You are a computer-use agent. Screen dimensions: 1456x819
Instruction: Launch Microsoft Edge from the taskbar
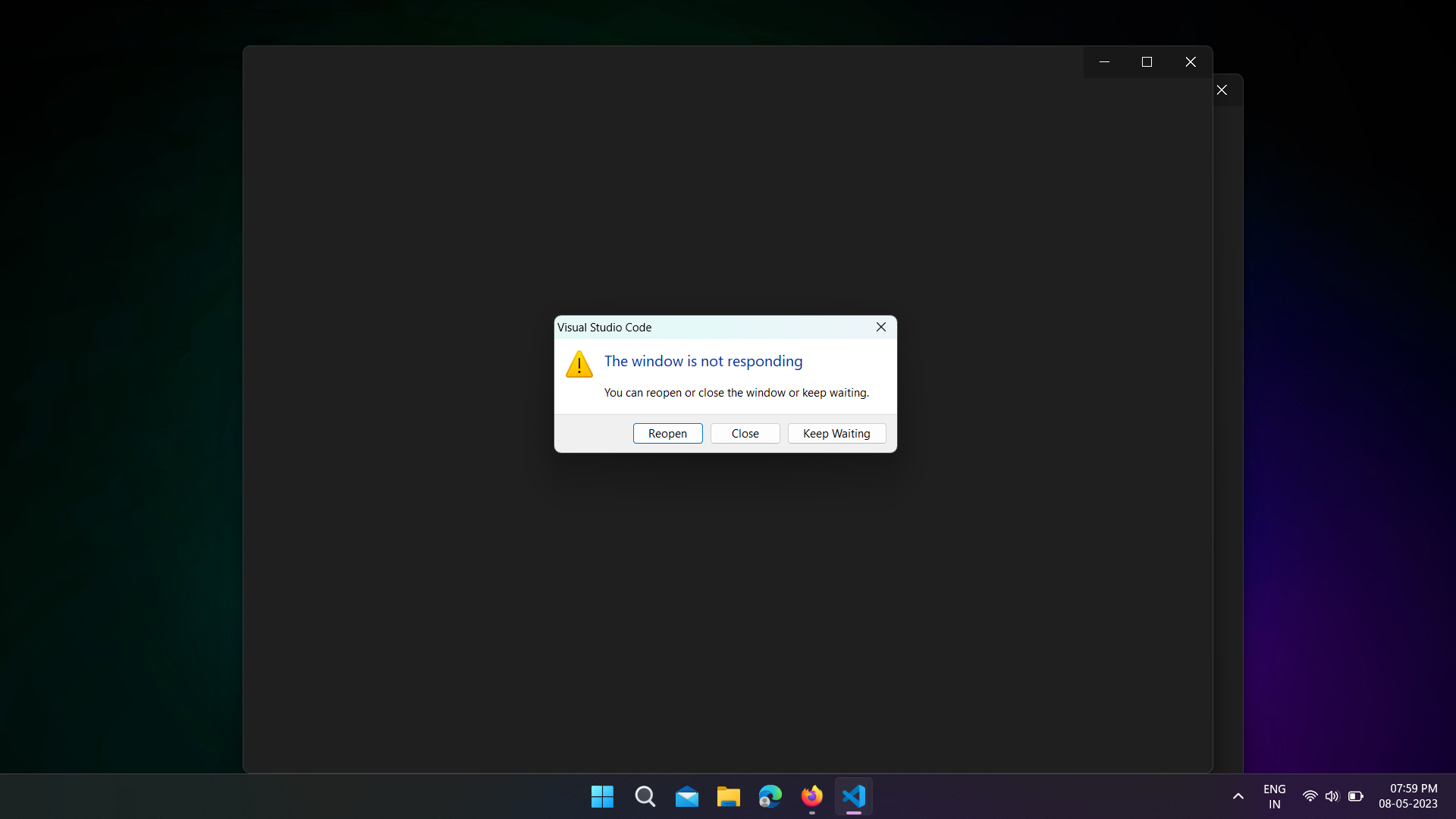[x=770, y=796]
